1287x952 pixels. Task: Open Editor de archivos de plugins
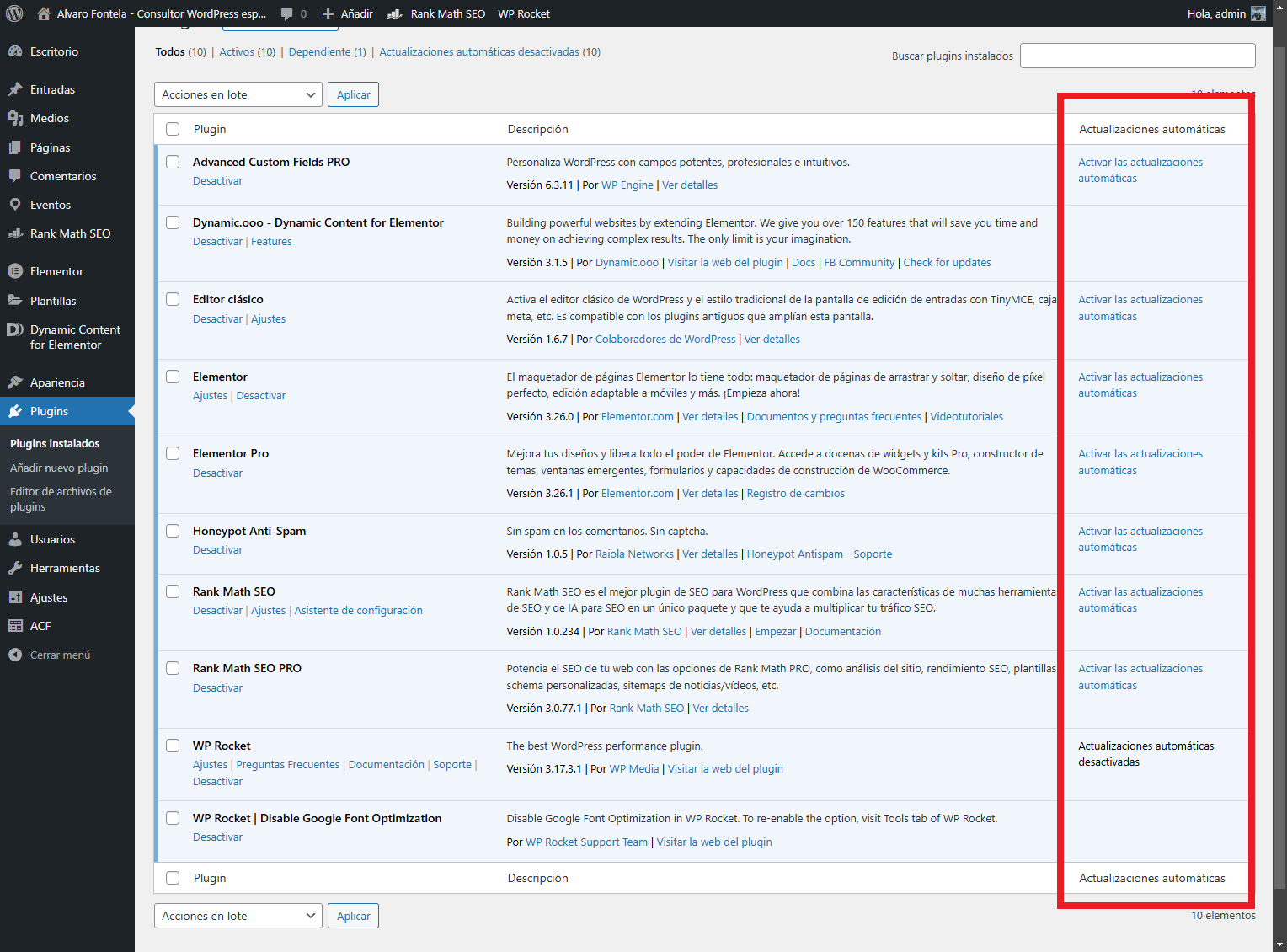click(x=61, y=499)
